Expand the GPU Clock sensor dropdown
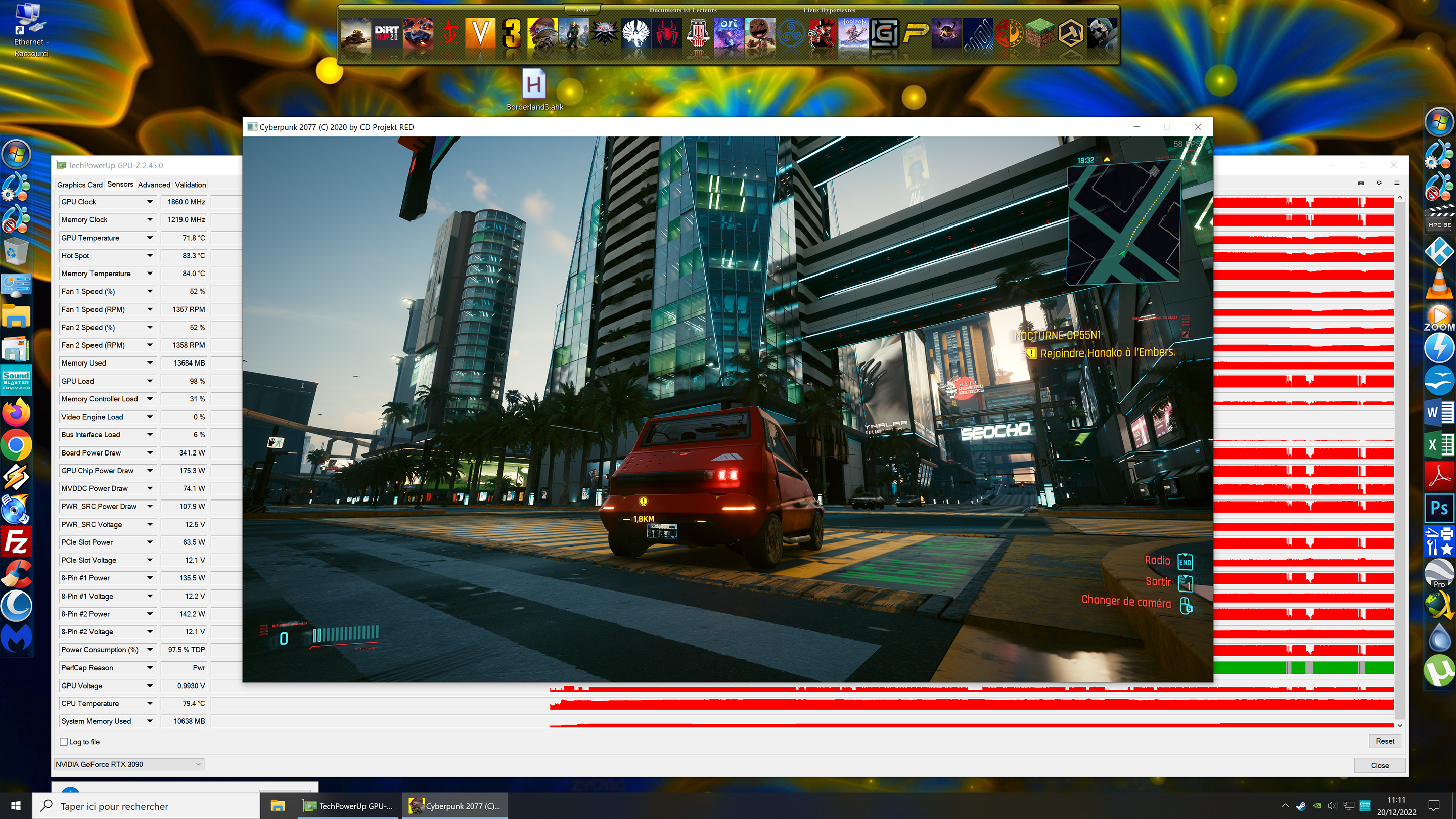This screenshot has height=819, width=1456. click(150, 202)
